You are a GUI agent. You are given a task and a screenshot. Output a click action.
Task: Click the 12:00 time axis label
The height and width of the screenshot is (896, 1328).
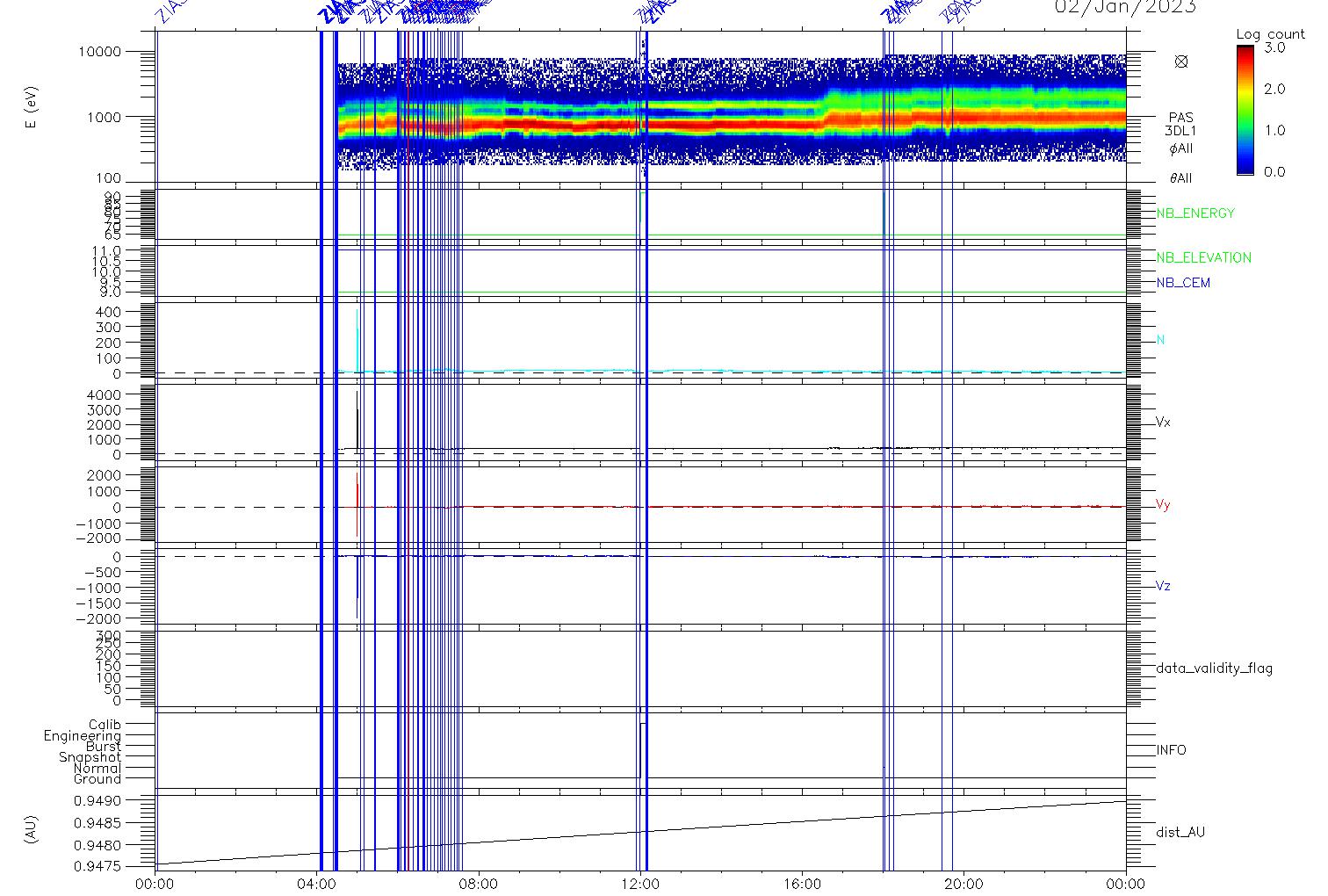(641, 884)
